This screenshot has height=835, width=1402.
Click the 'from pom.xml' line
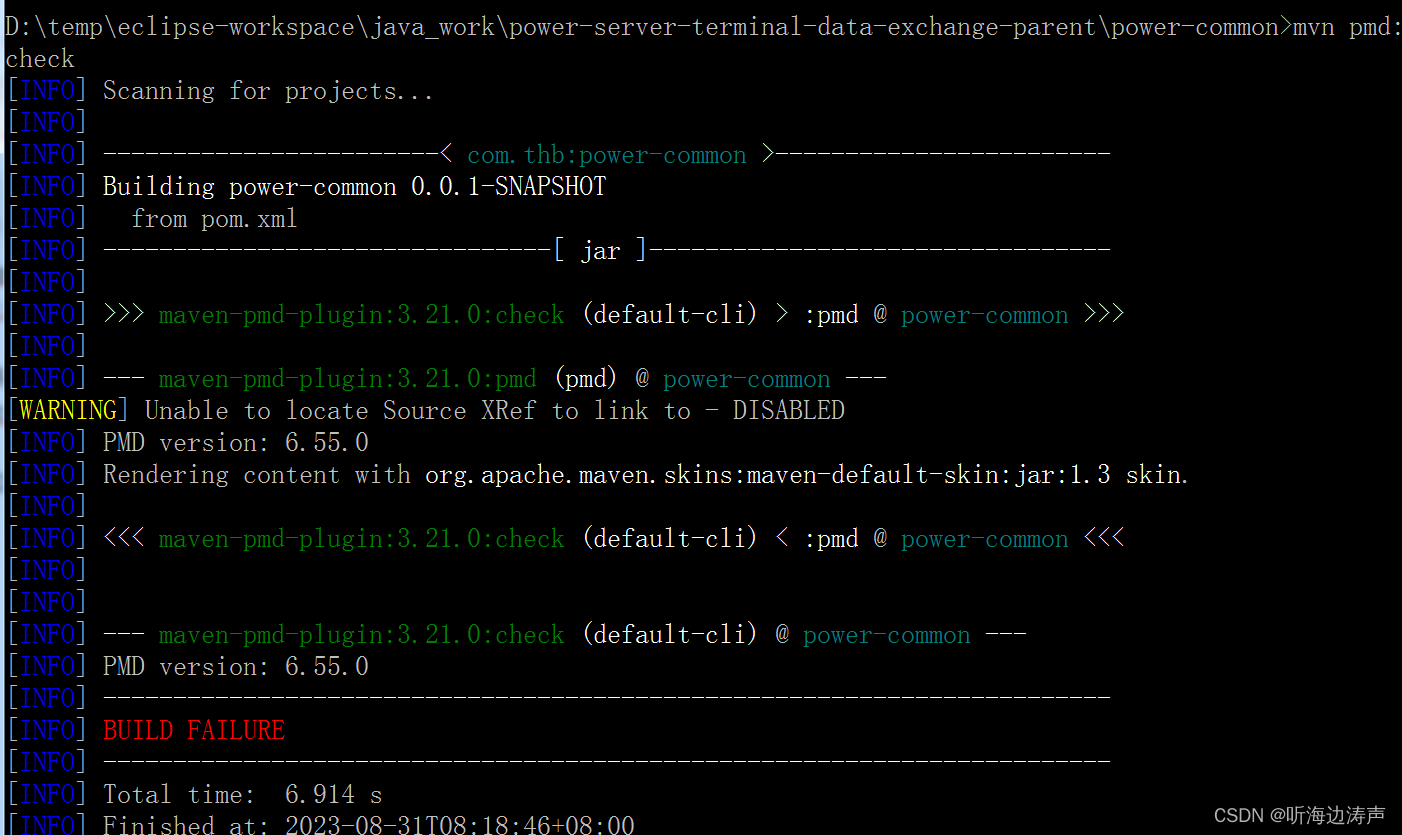[214, 219]
